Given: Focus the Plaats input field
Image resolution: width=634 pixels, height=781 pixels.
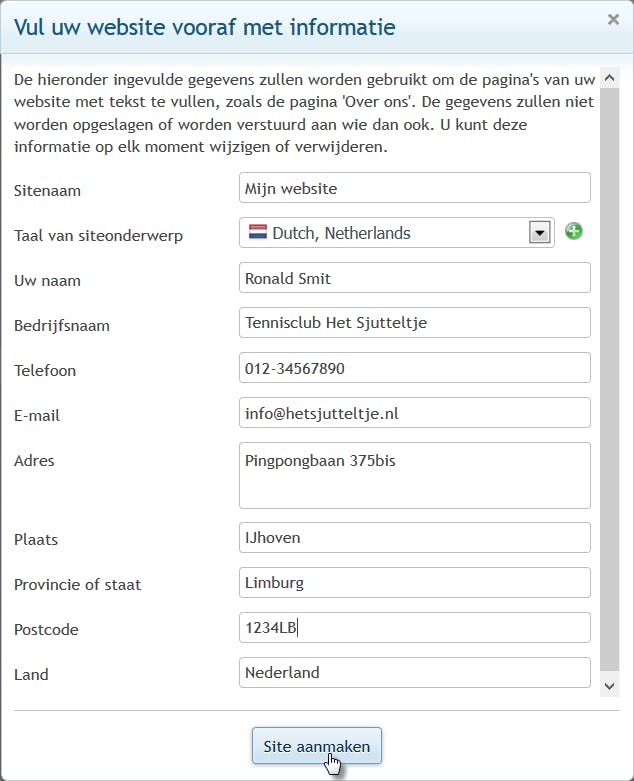Looking at the screenshot, I should [415, 537].
